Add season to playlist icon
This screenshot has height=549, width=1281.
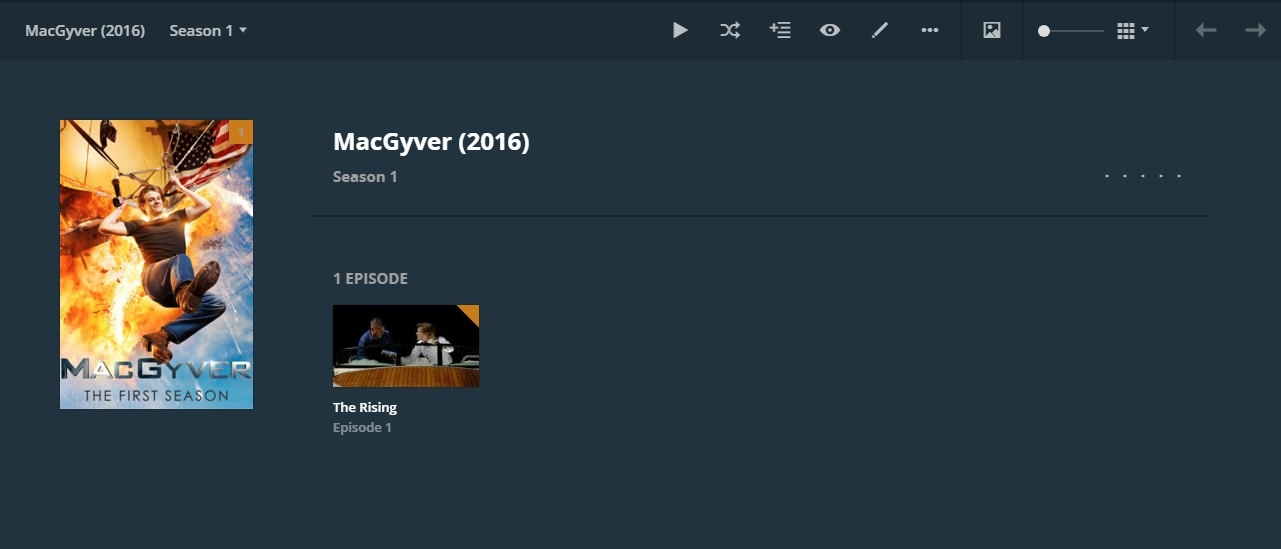click(x=780, y=30)
